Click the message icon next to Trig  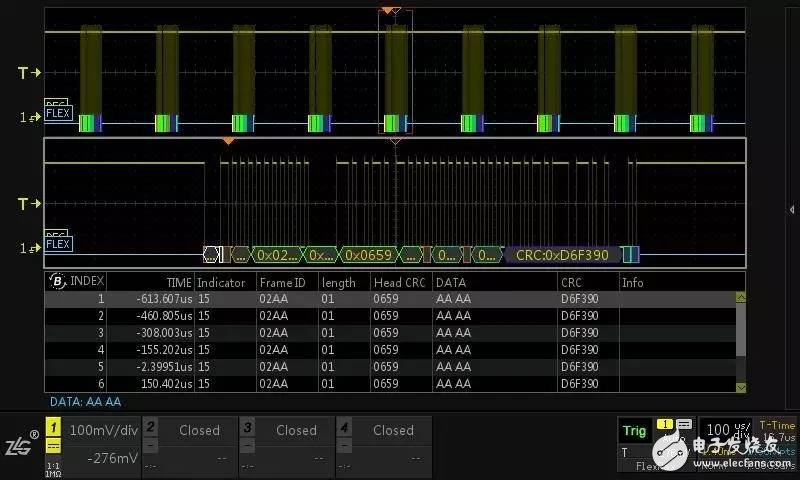coord(684,425)
